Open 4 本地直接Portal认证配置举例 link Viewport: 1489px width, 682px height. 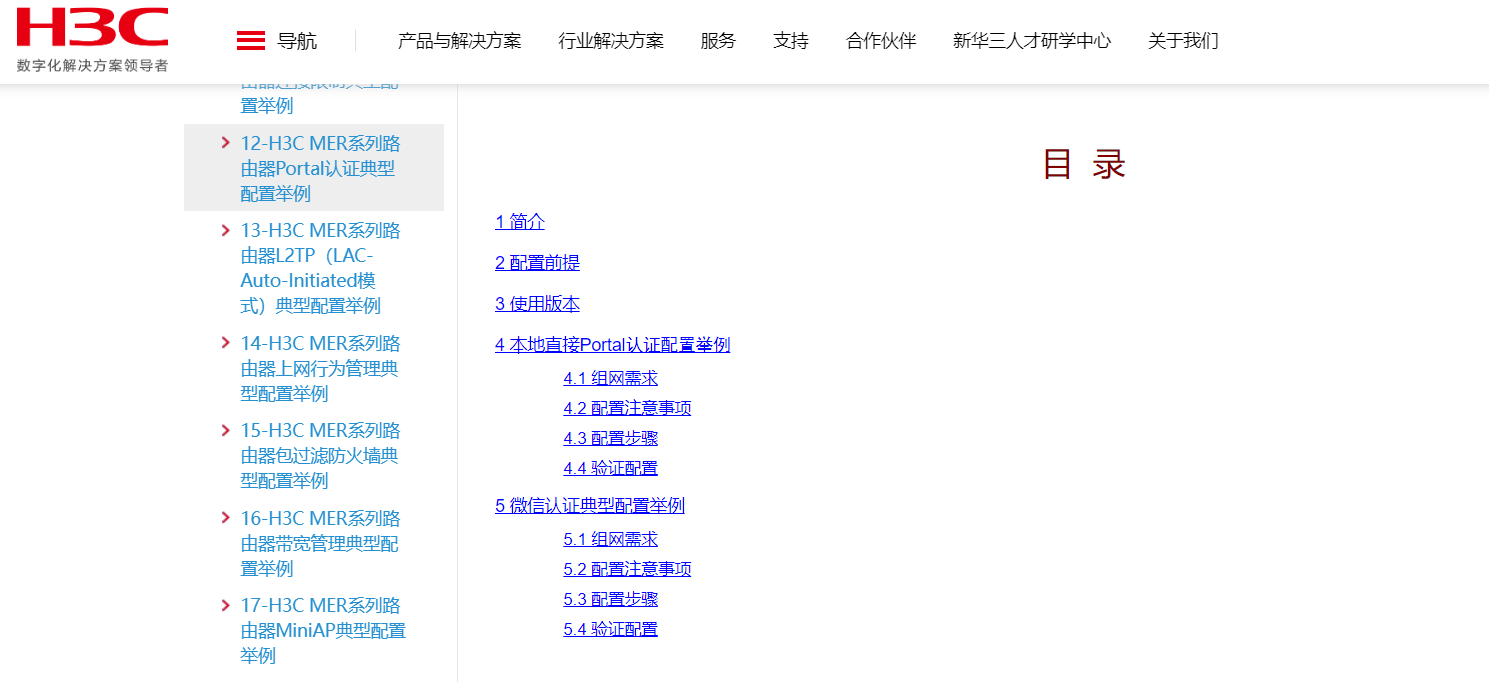(x=612, y=345)
